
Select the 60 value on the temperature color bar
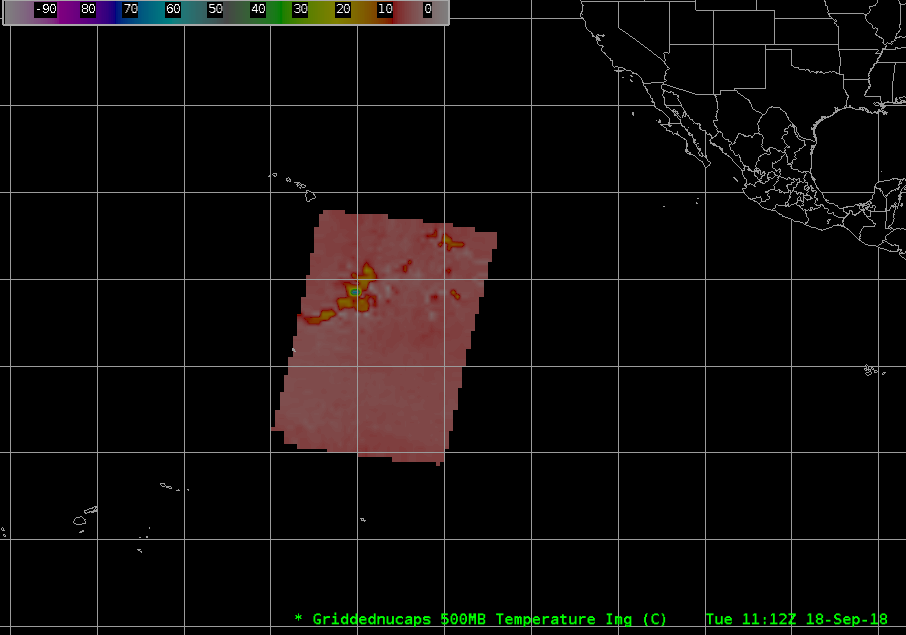(x=173, y=9)
